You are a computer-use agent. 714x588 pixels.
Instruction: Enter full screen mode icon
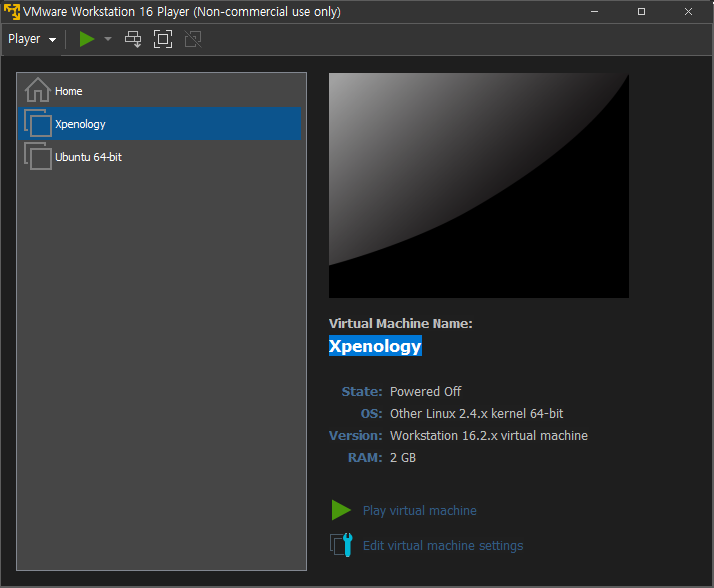point(163,39)
